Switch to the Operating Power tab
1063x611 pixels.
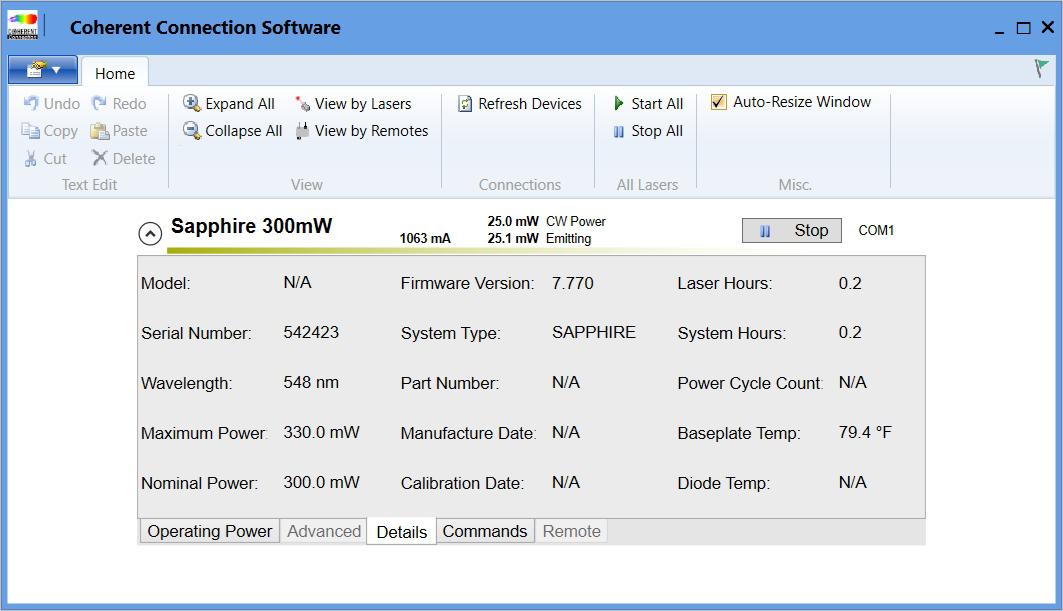(x=209, y=531)
